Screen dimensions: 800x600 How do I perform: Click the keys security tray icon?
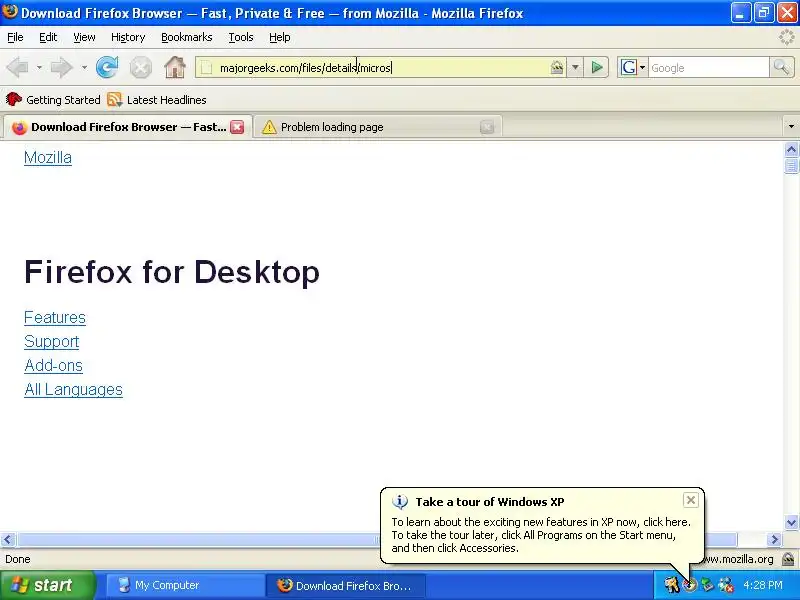(671, 585)
